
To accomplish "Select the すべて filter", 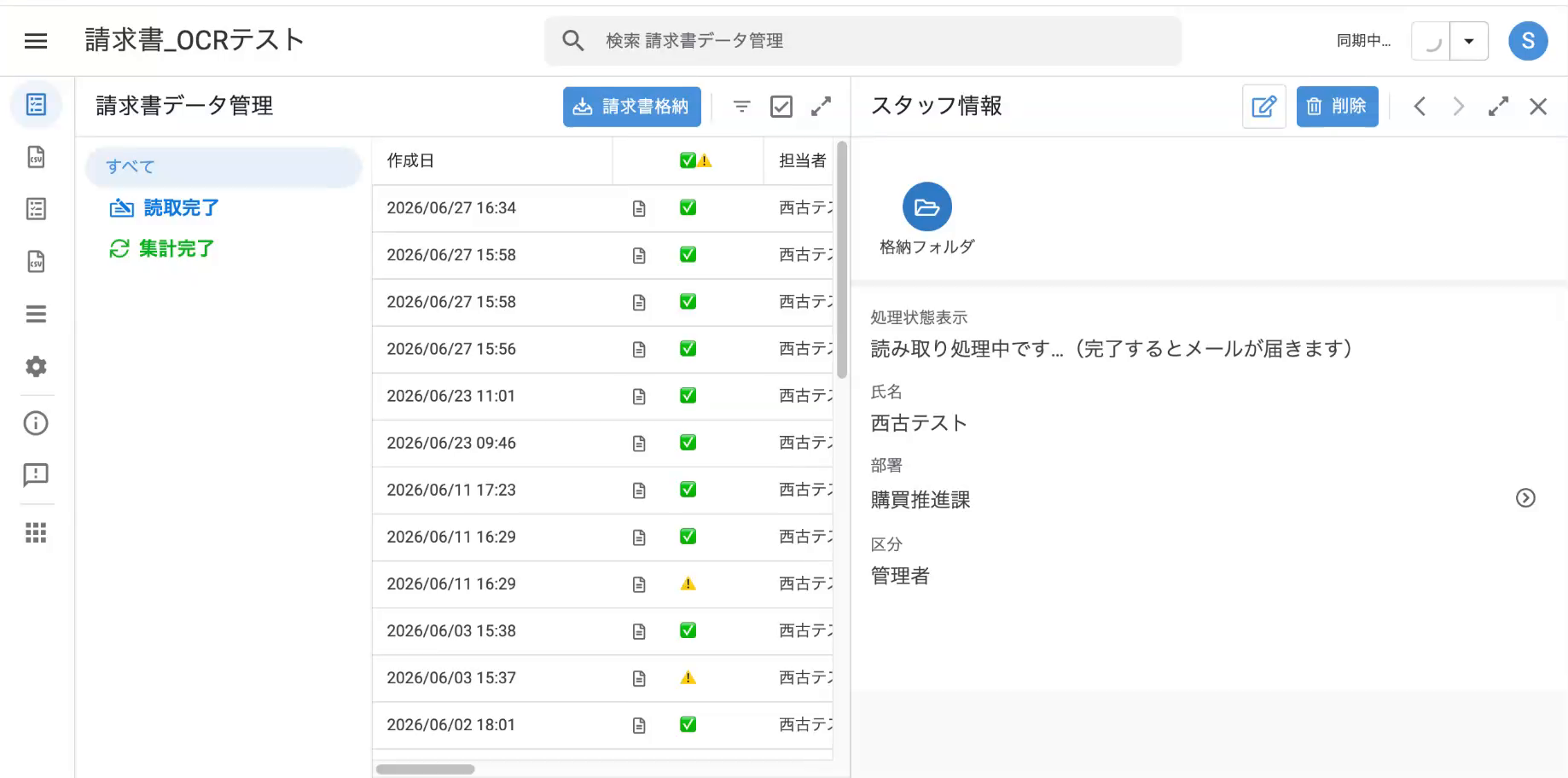I will pos(224,166).
